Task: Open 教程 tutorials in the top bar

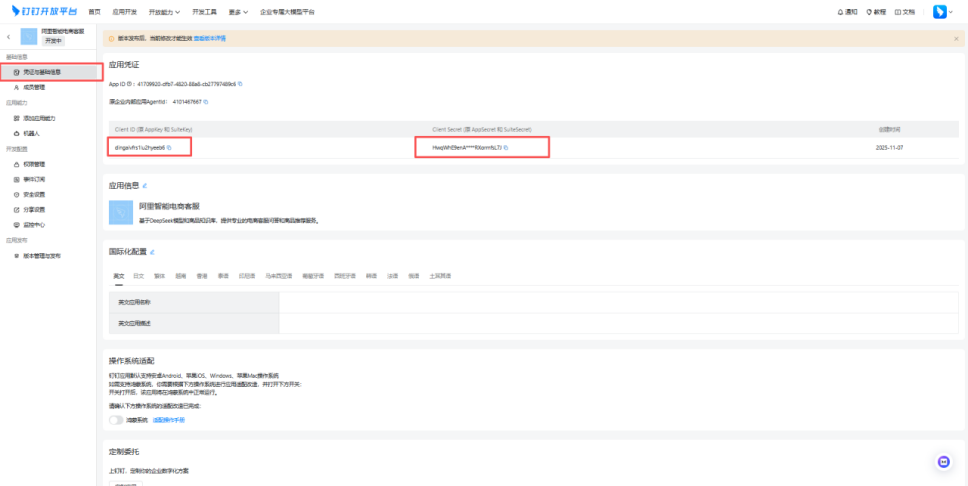Action: point(876,12)
